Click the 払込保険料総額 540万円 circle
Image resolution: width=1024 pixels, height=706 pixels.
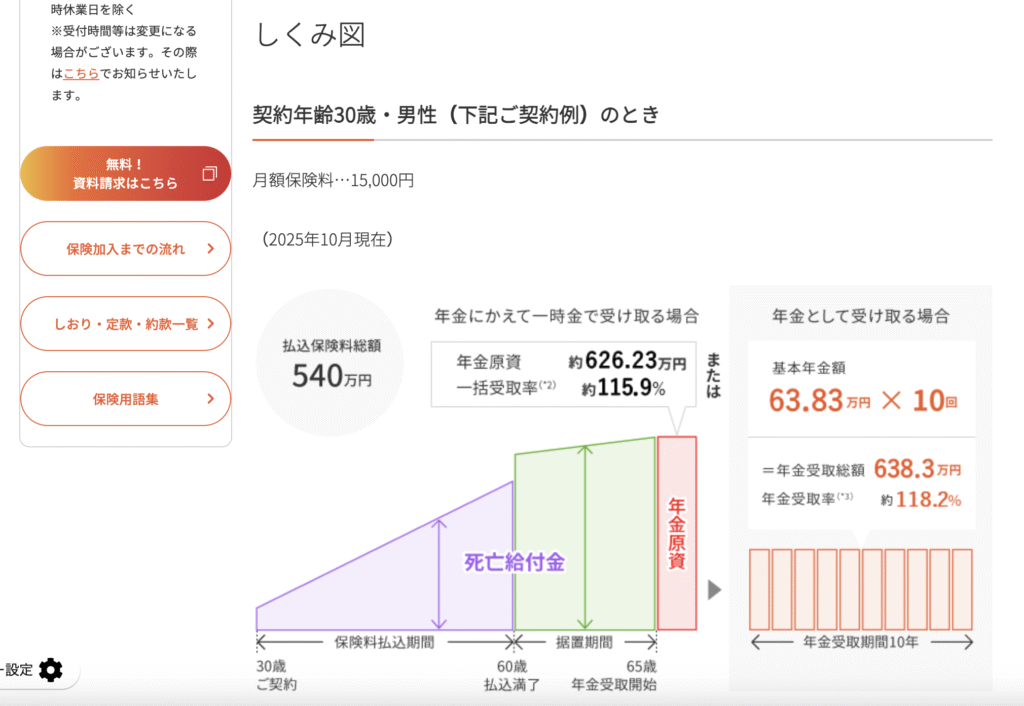[x=330, y=363]
